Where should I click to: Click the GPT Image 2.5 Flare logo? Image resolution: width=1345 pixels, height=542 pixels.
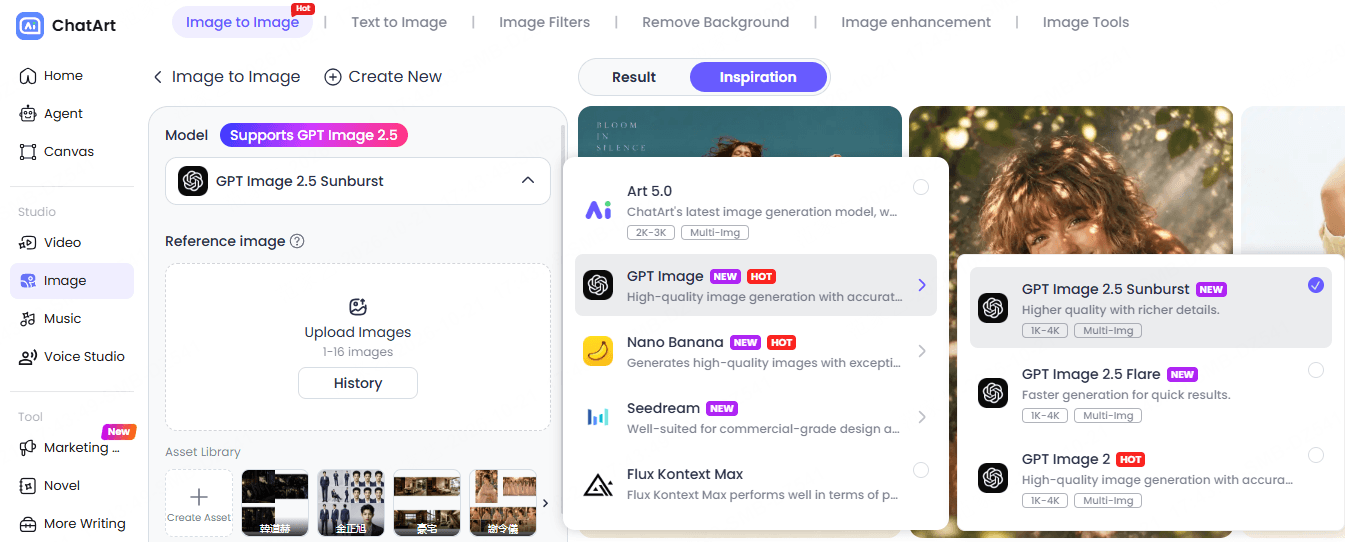click(993, 393)
